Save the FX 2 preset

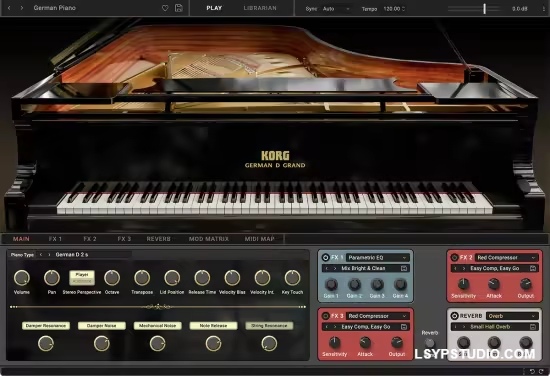click(x=533, y=268)
